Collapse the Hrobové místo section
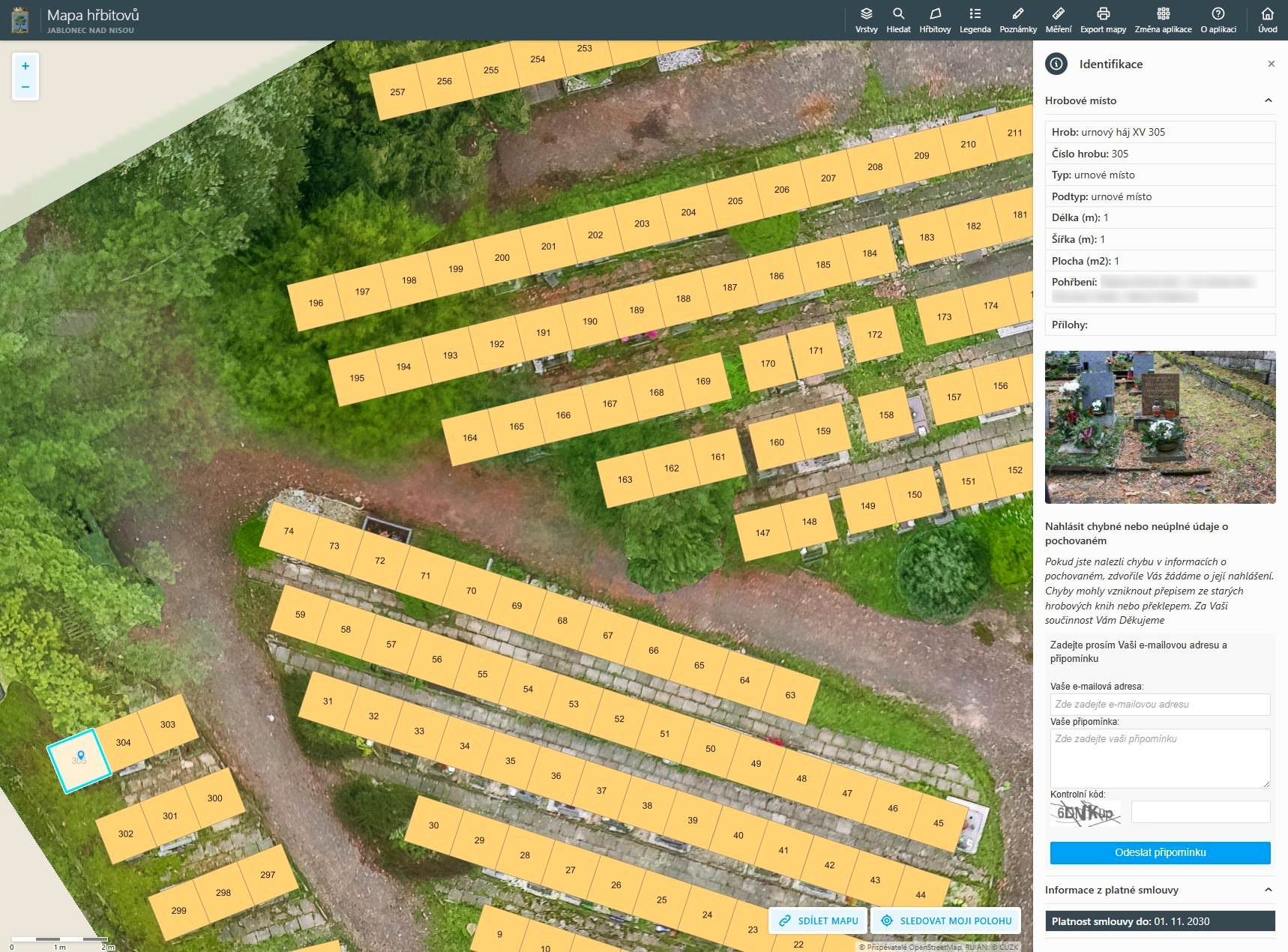 coord(1268,100)
